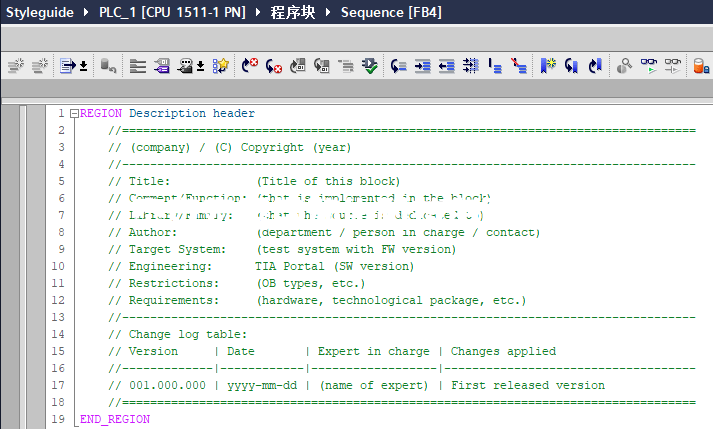Toggle the favorites star display in the editor

(222, 66)
